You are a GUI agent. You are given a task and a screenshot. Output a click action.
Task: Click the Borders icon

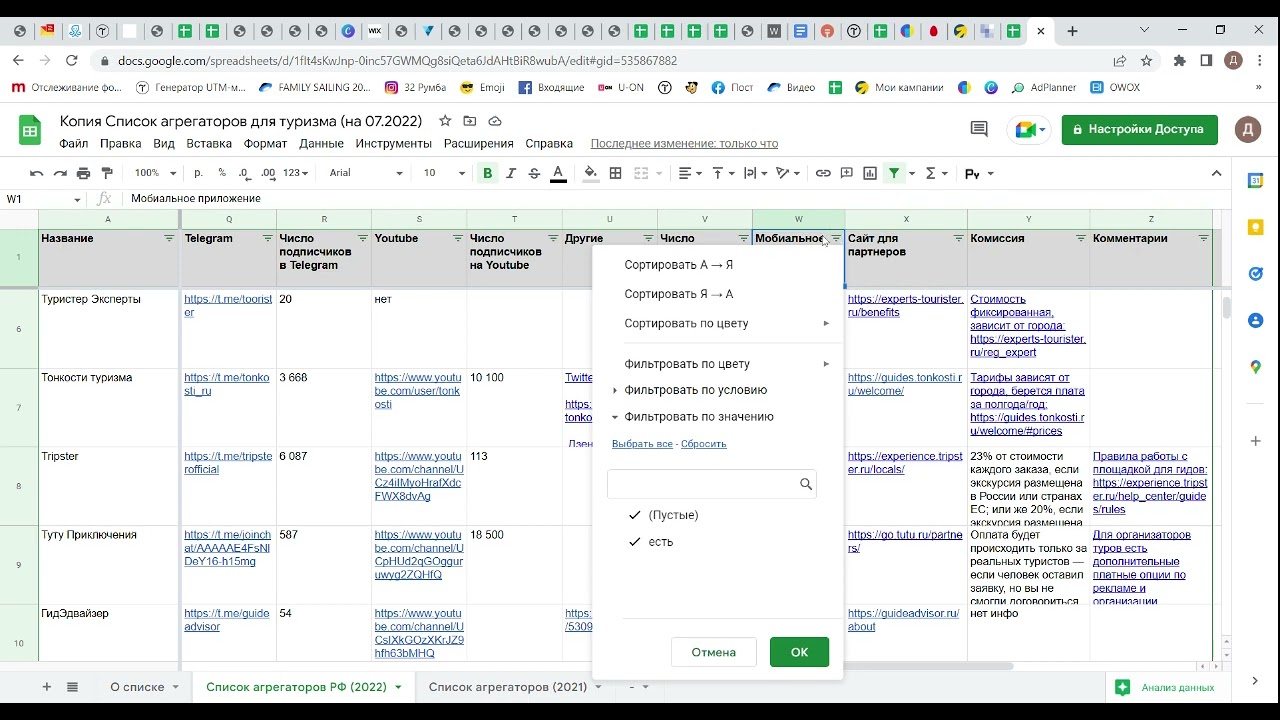616,173
